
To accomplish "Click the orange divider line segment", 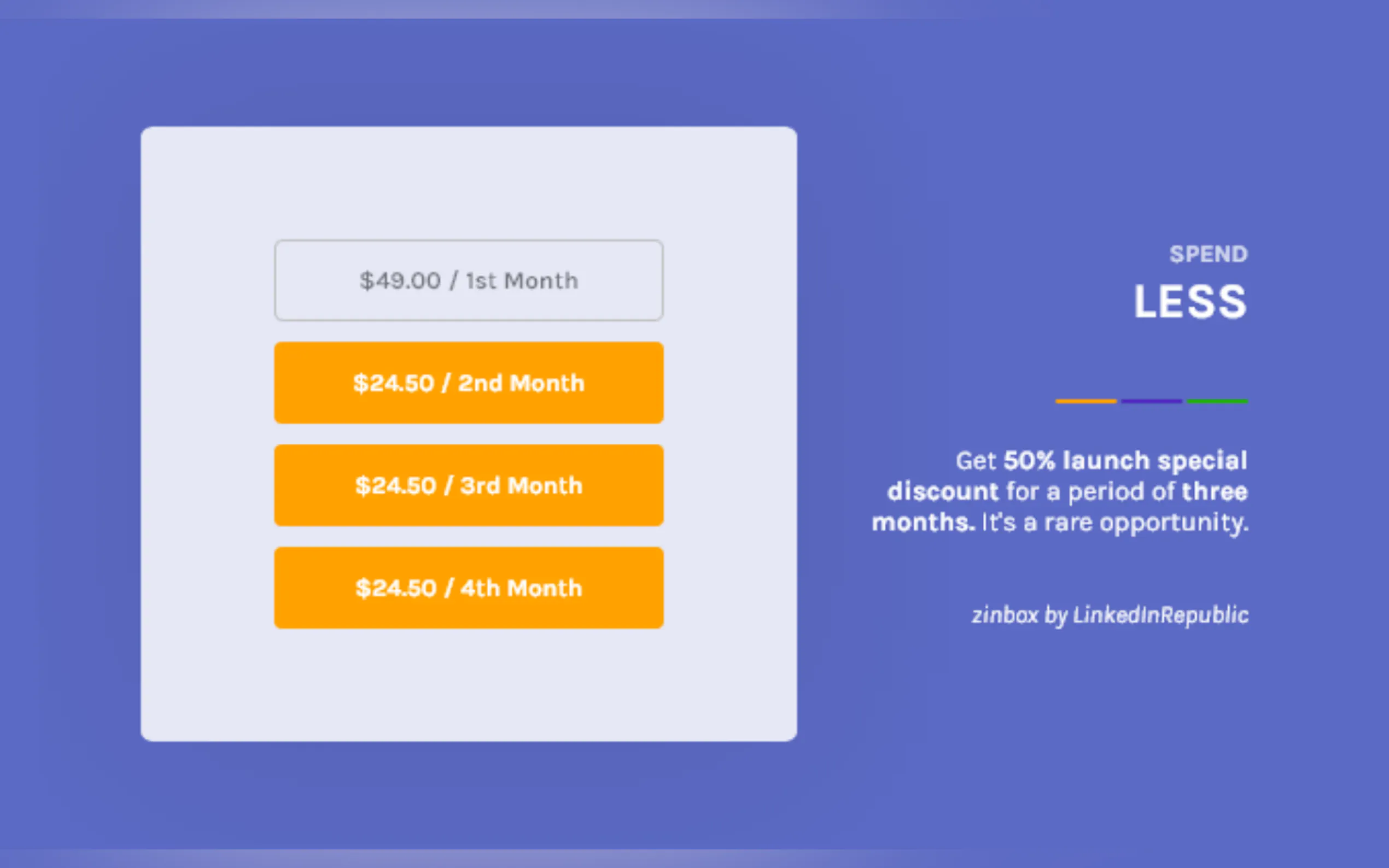I will tap(1085, 401).
